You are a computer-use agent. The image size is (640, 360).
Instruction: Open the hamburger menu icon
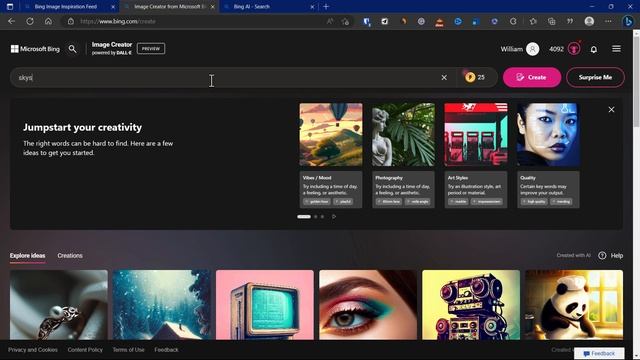pyautogui.click(x=616, y=49)
